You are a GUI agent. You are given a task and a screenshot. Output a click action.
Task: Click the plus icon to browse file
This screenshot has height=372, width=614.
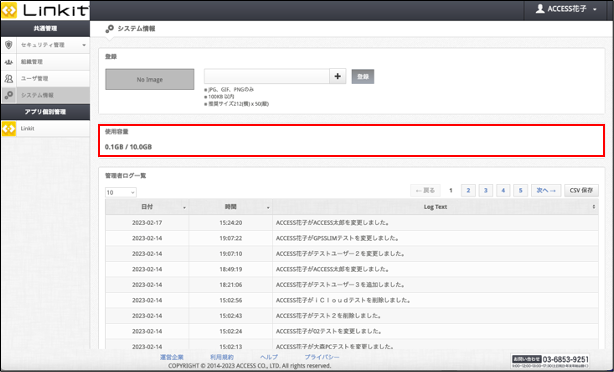tap(338, 76)
